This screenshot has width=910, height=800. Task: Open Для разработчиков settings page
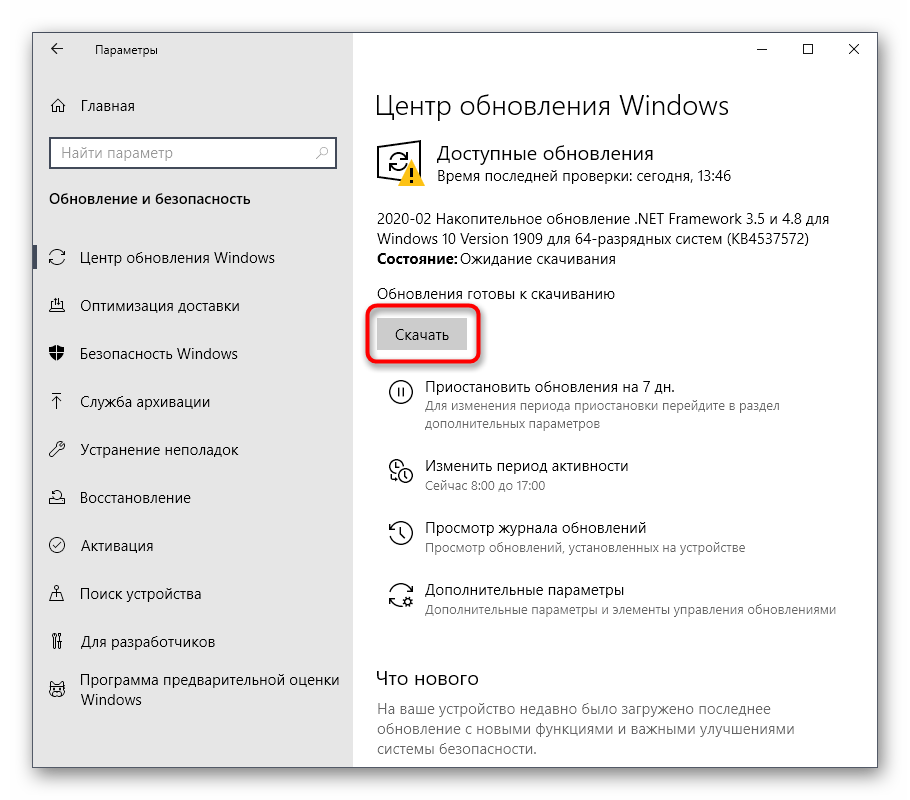147,642
